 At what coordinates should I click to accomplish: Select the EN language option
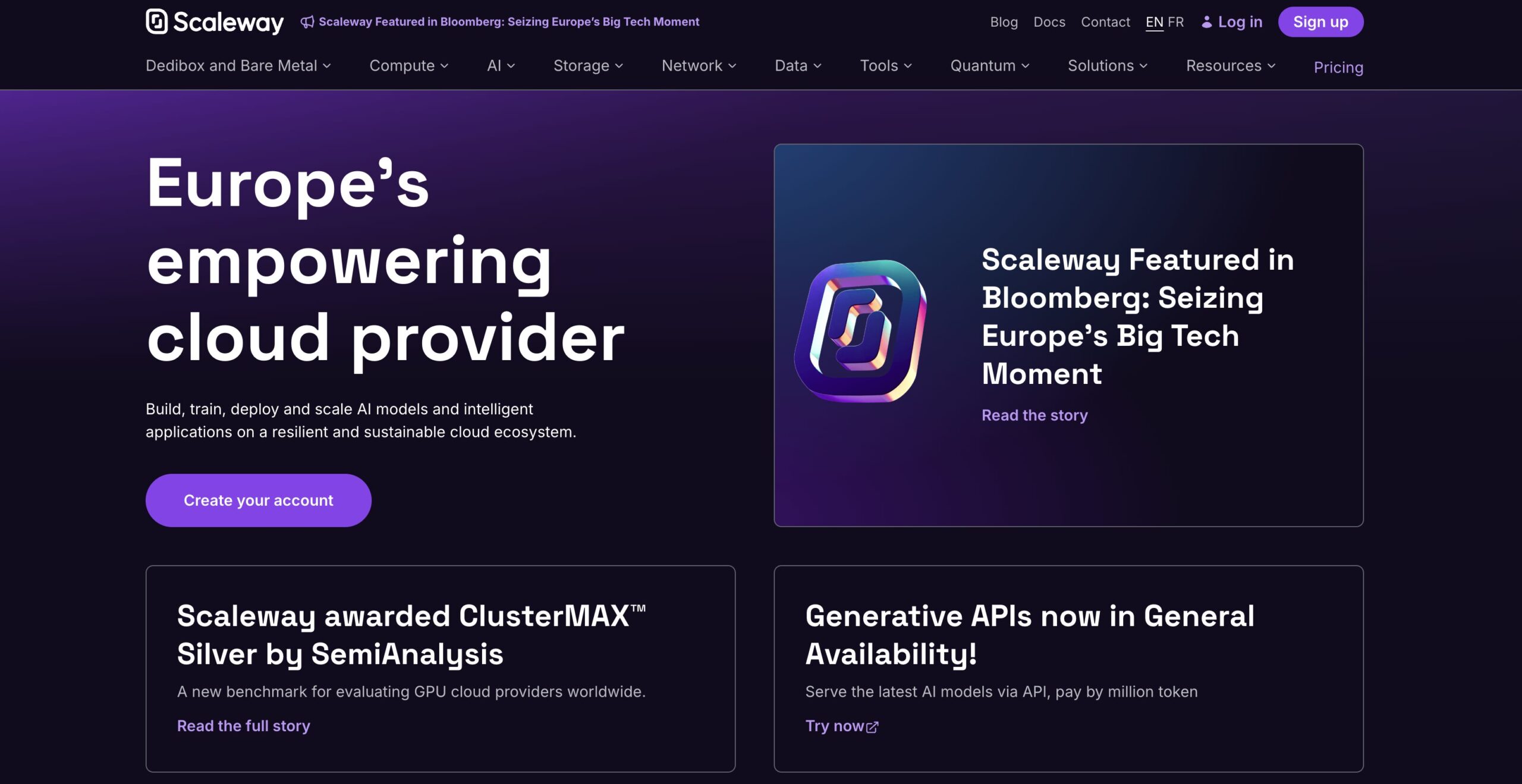coord(1154,22)
